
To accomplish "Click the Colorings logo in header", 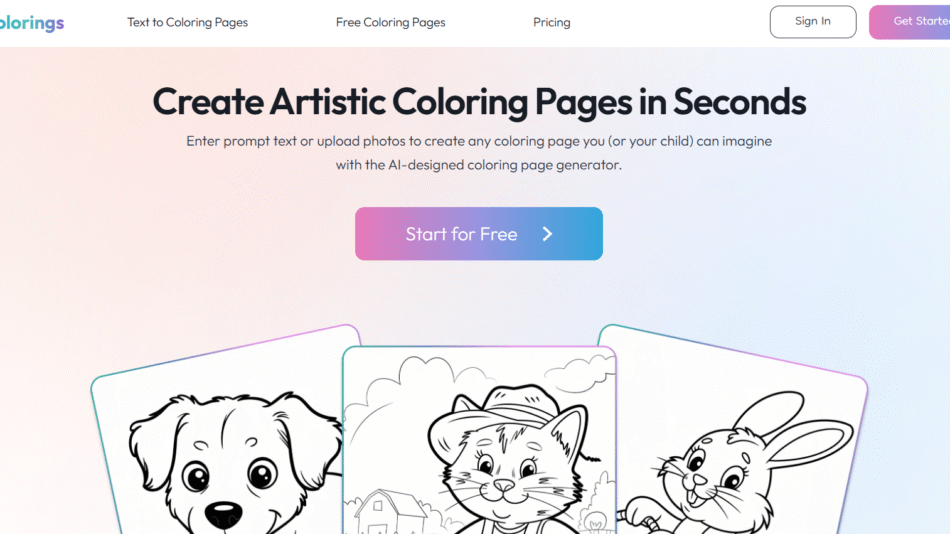I will coord(32,22).
